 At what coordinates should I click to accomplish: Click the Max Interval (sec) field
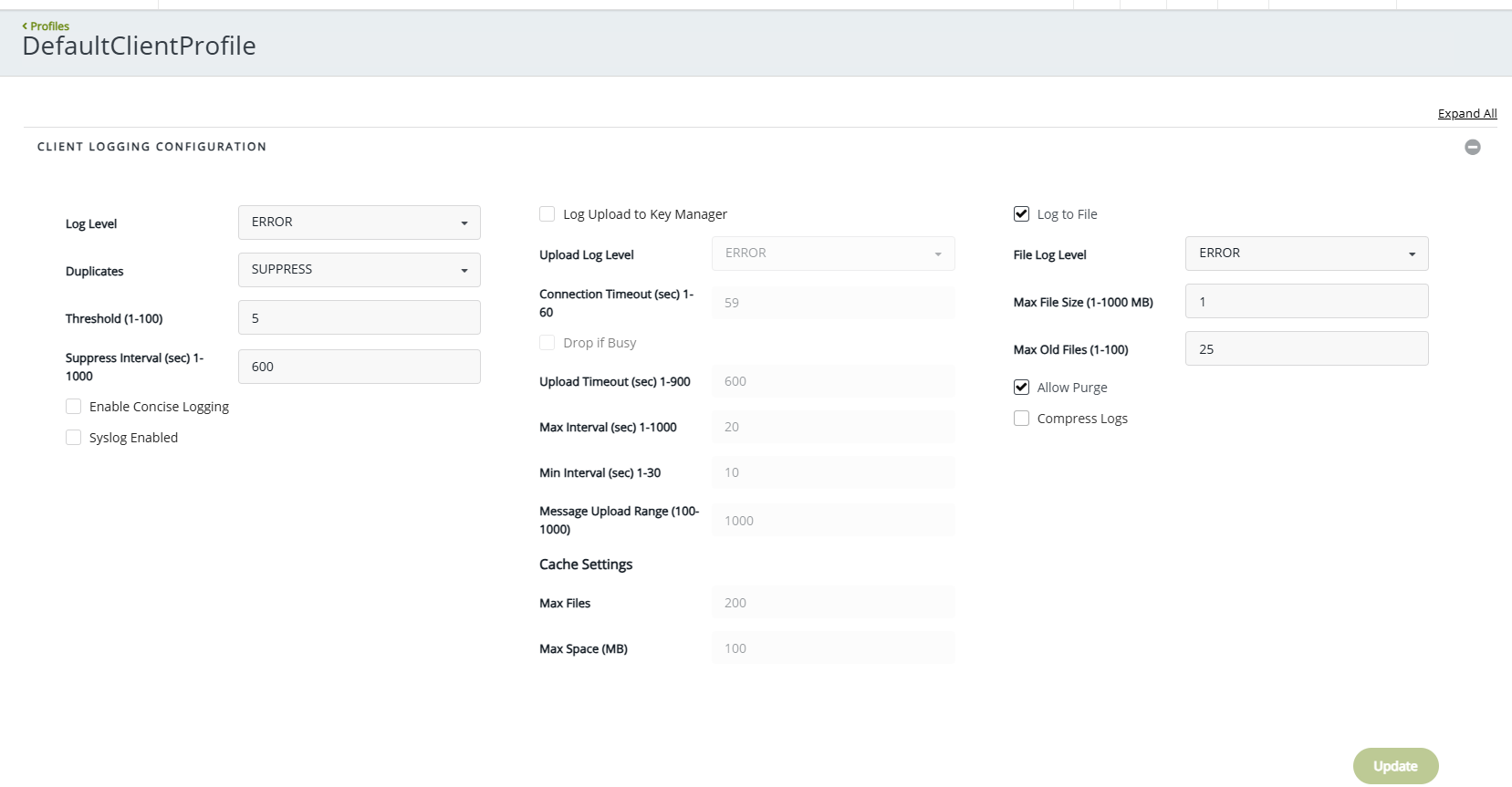(x=833, y=427)
